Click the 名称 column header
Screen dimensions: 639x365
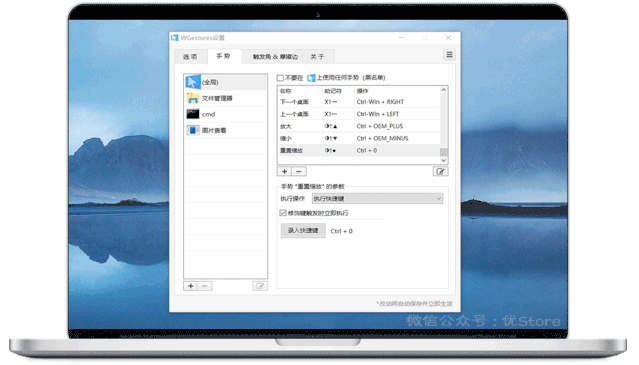pyautogui.click(x=300, y=91)
